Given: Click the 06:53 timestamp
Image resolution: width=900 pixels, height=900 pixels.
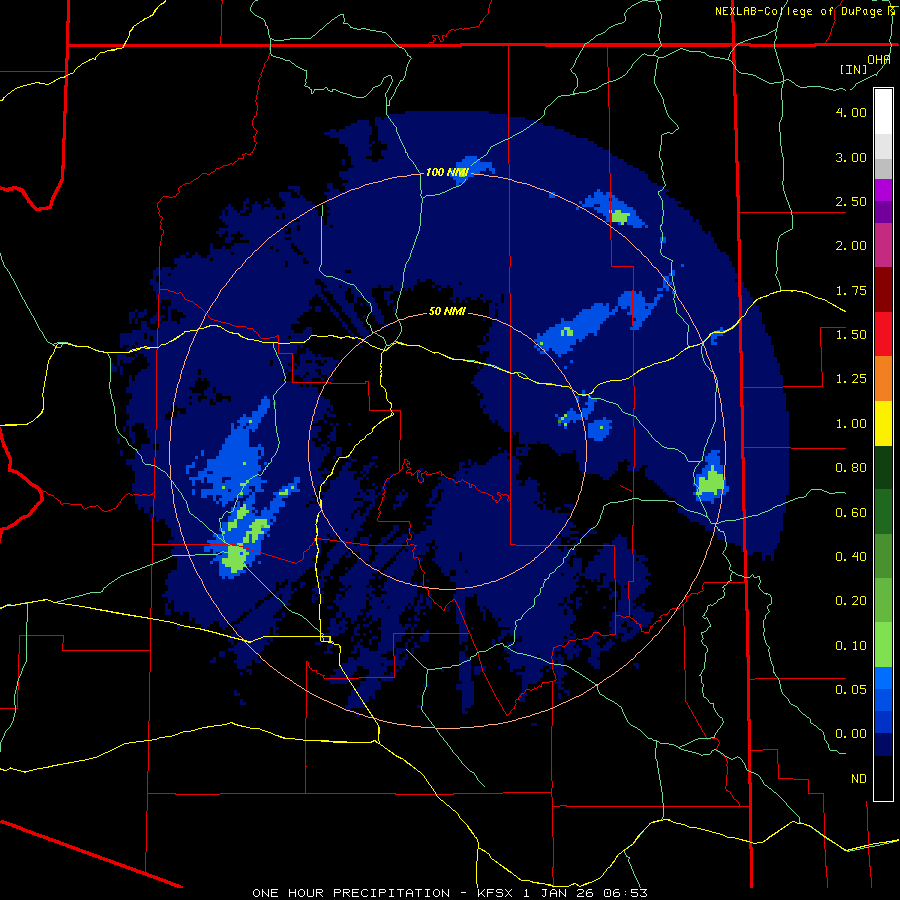Looking at the screenshot, I should click(628, 893).
